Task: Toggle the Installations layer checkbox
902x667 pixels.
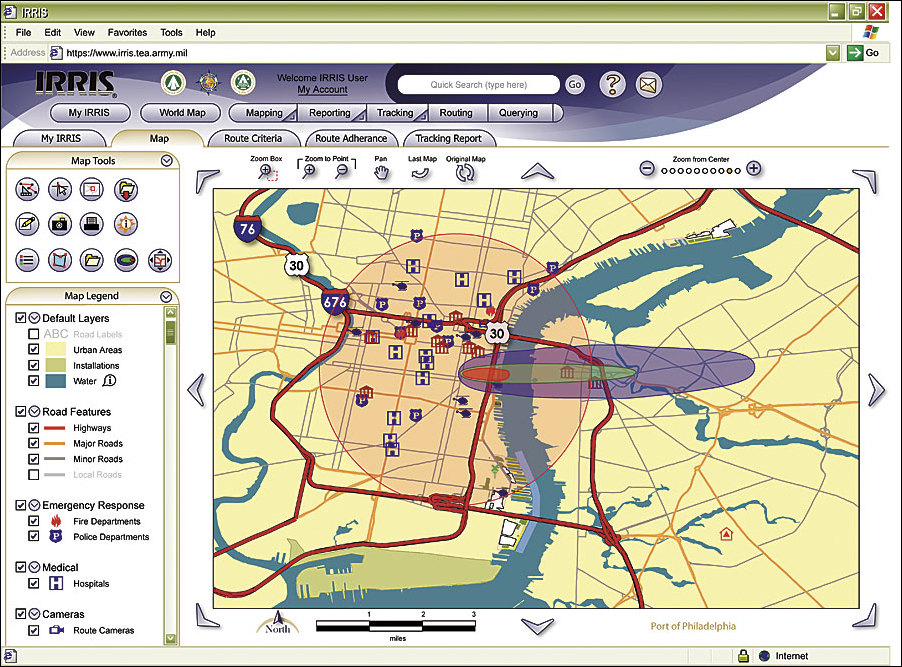Action: pyautogui.click(x=33, y=365)
